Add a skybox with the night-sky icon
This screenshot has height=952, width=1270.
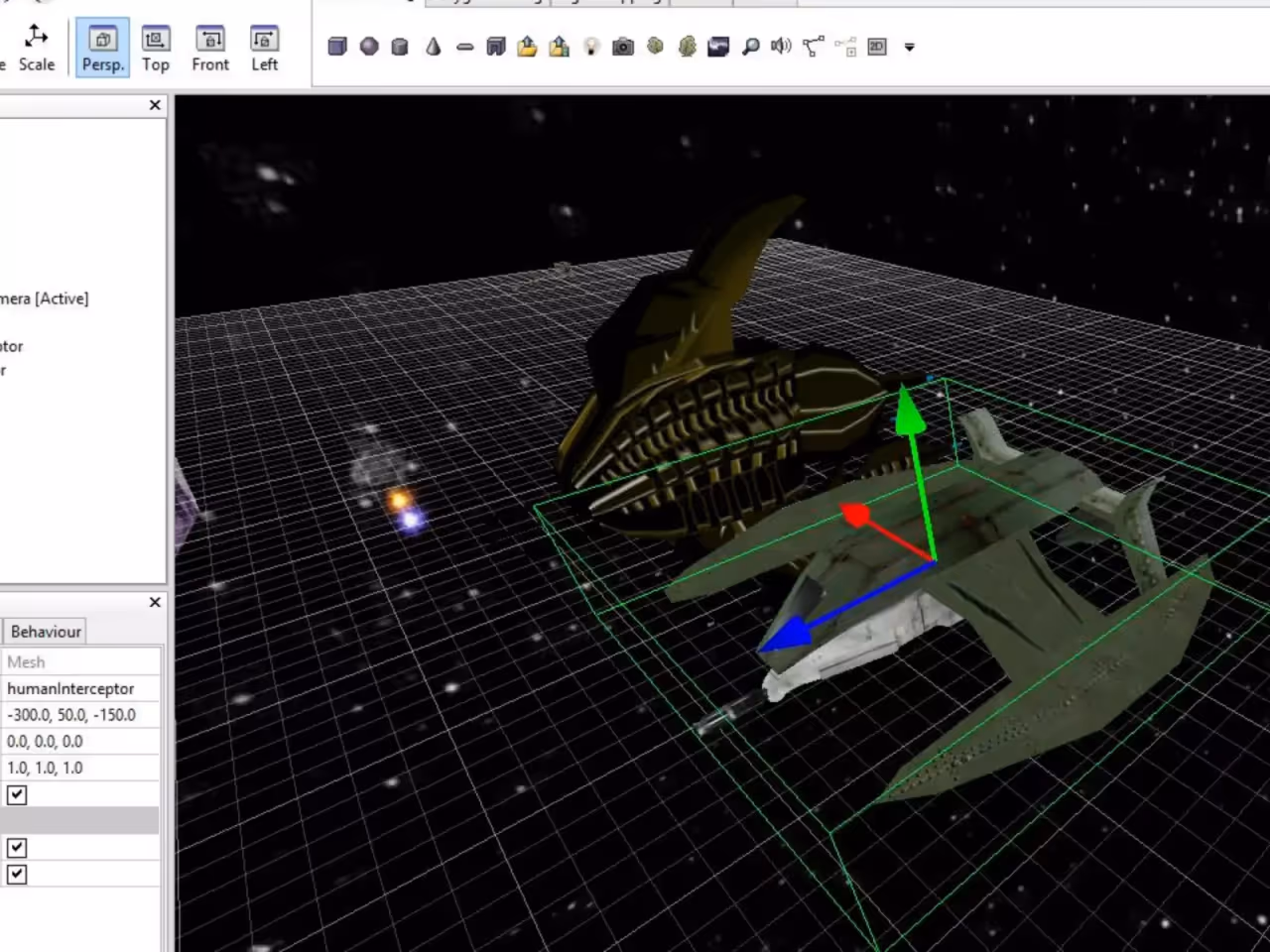pyautogui.click(x=718, y=46)
